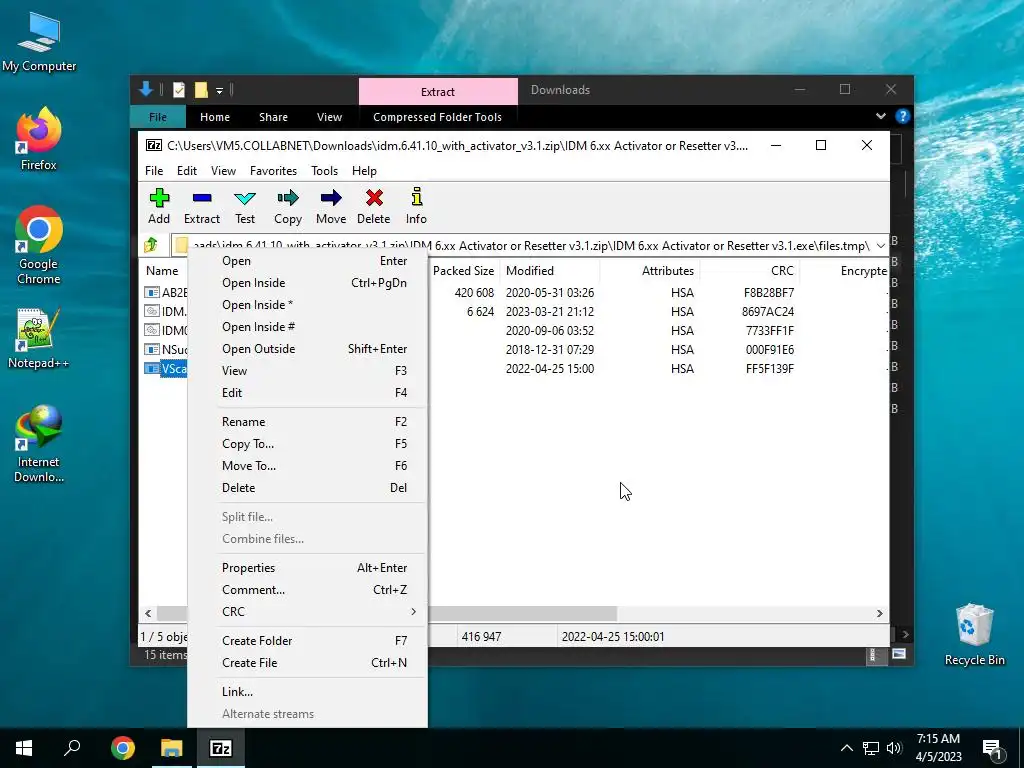Click the taskbar search magnifier

click(x=72, y=748)
